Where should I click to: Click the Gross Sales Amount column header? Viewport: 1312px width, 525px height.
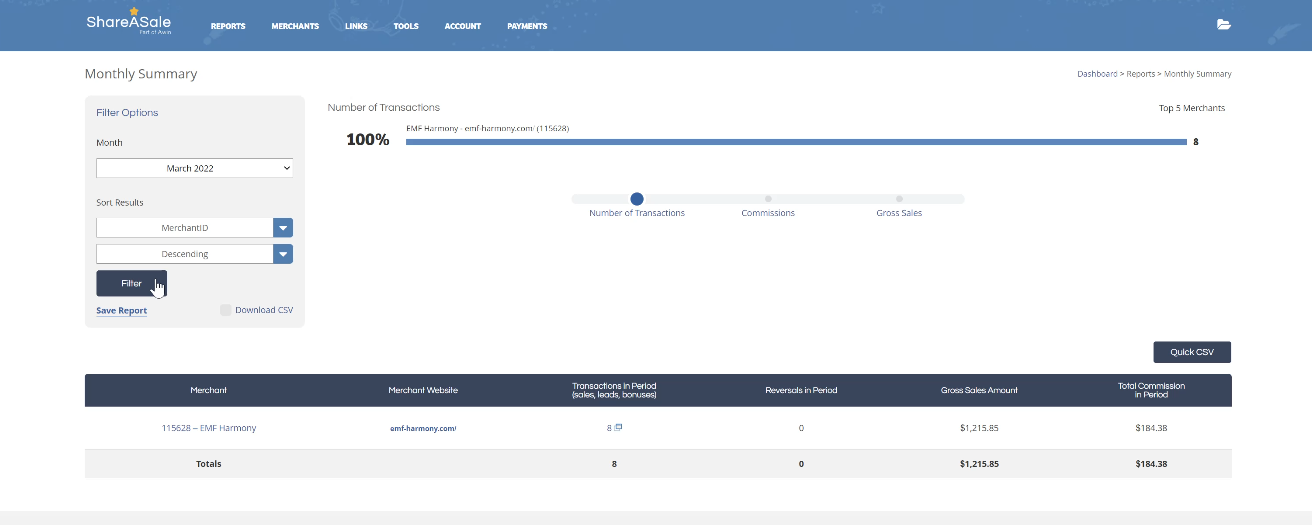pyautogui.click(x=979, y=390)
